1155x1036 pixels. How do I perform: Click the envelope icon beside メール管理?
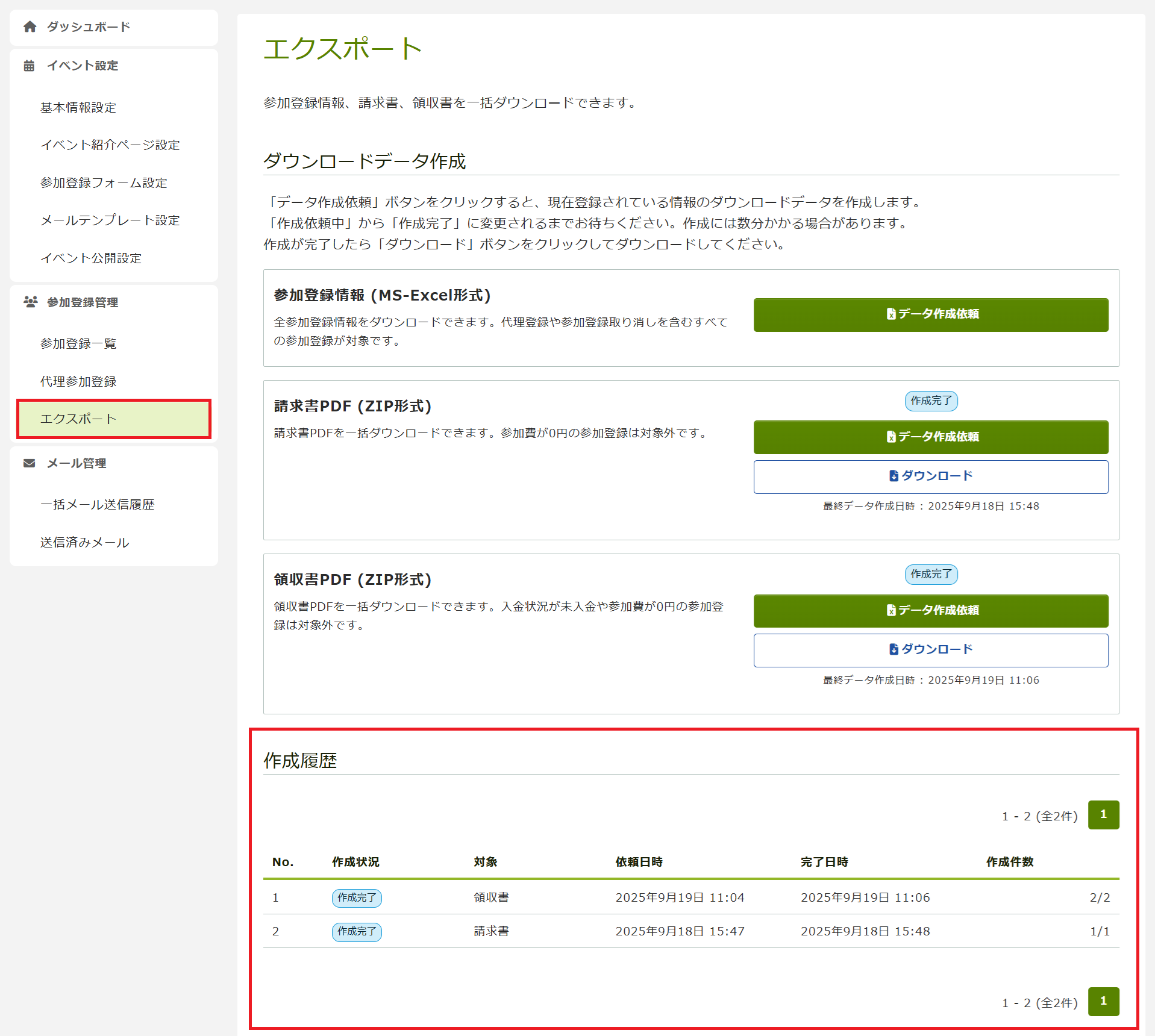pyautogui.click(x=29, y=463)
